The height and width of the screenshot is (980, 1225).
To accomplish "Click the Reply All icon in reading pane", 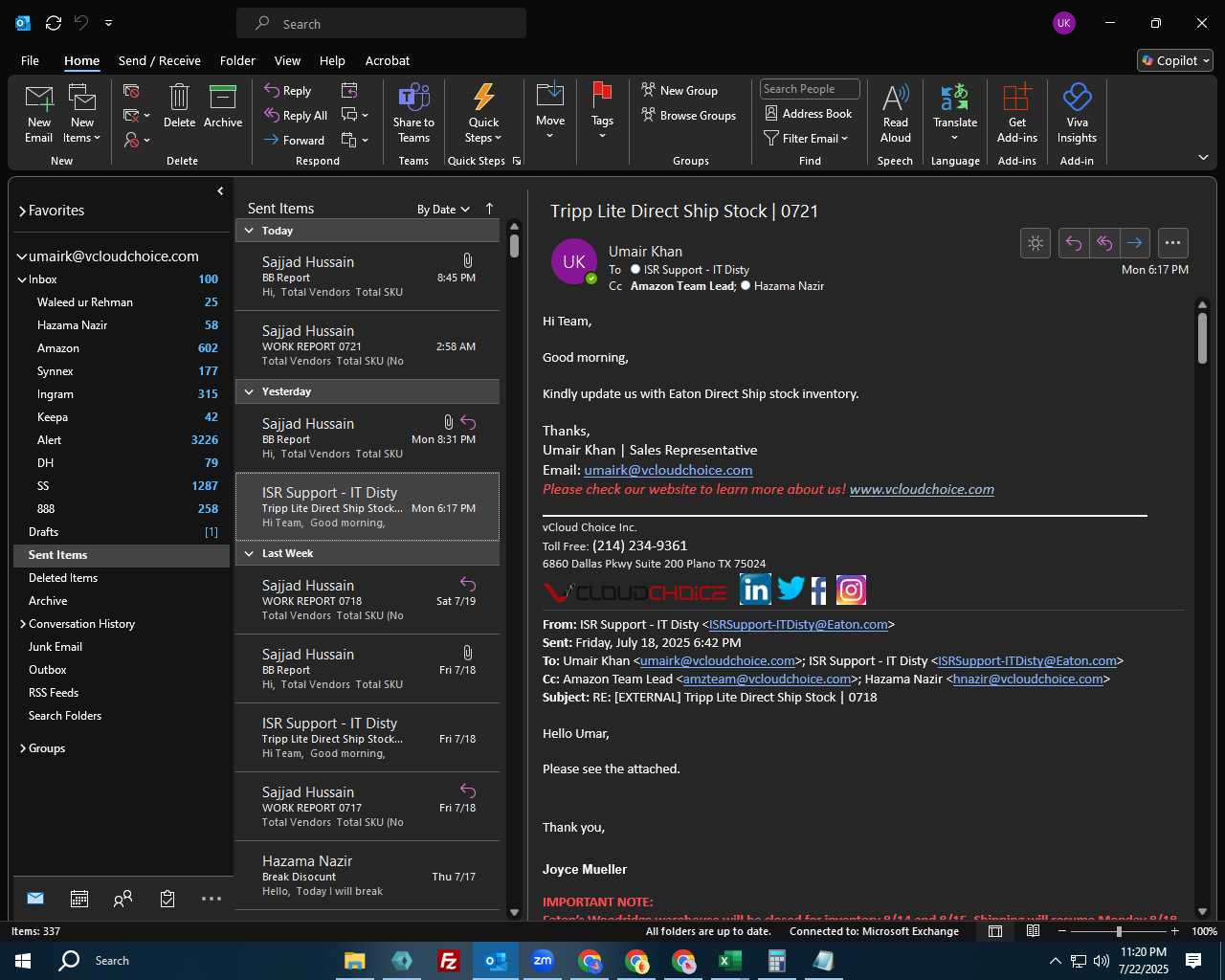I will pyautogui.click(x=1103, y=243).
